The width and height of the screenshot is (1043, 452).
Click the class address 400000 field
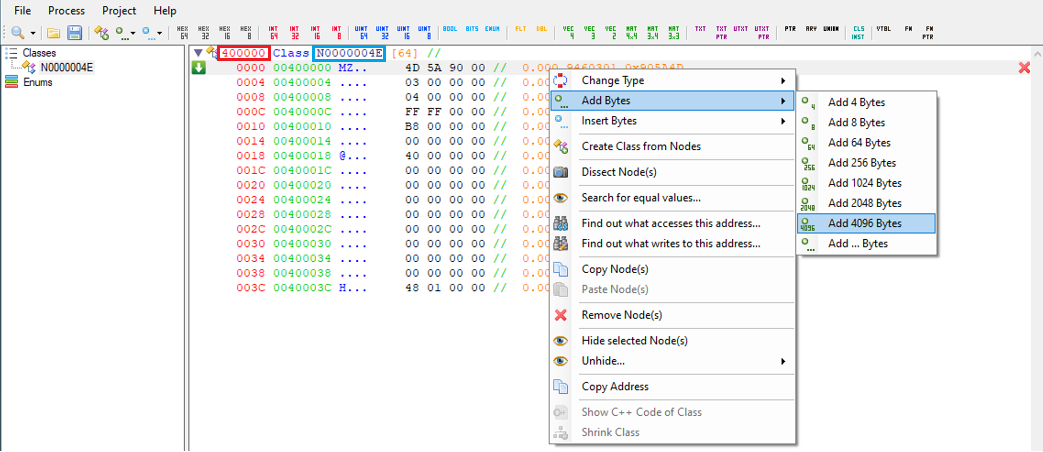[244, 52]
